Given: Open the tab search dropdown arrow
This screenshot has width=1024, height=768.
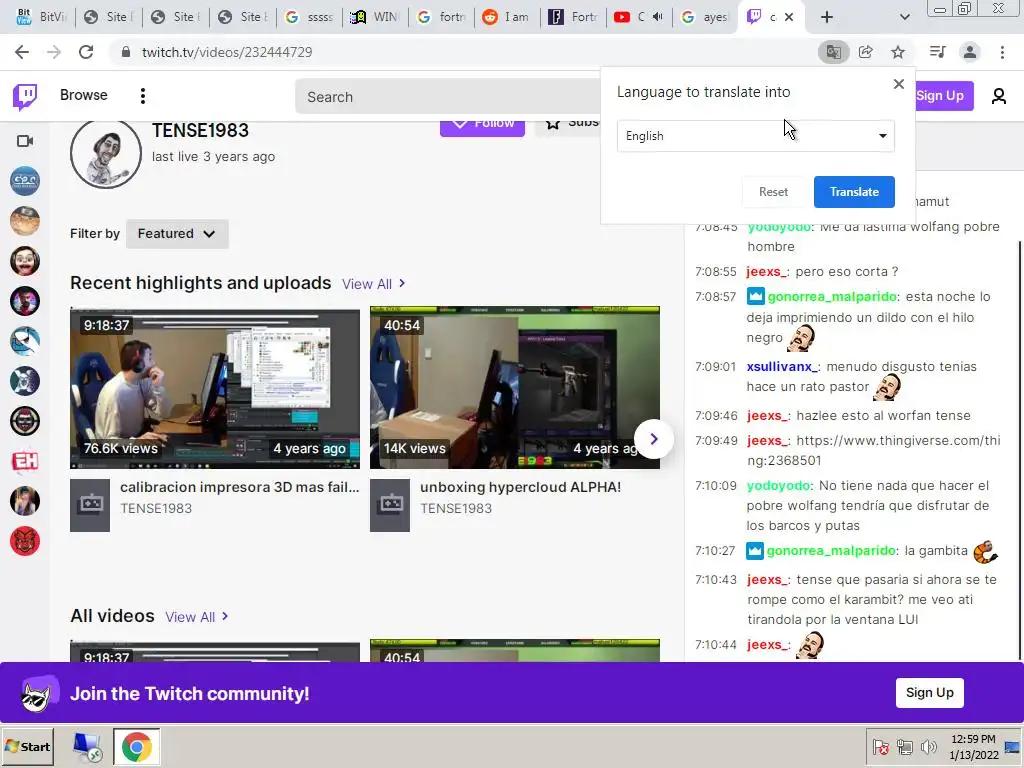Looking at the screenshot, I should tap(904, 17).
